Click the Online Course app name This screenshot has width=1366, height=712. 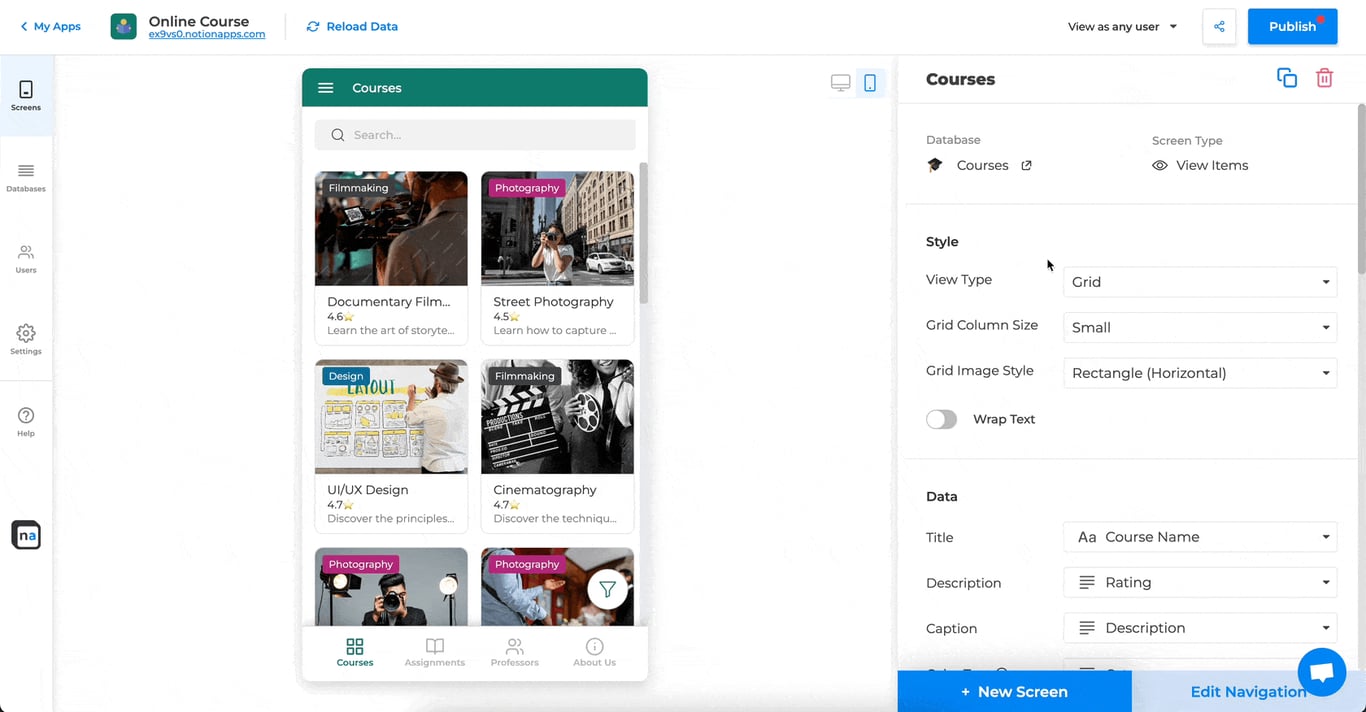click(x=199, y=21)
